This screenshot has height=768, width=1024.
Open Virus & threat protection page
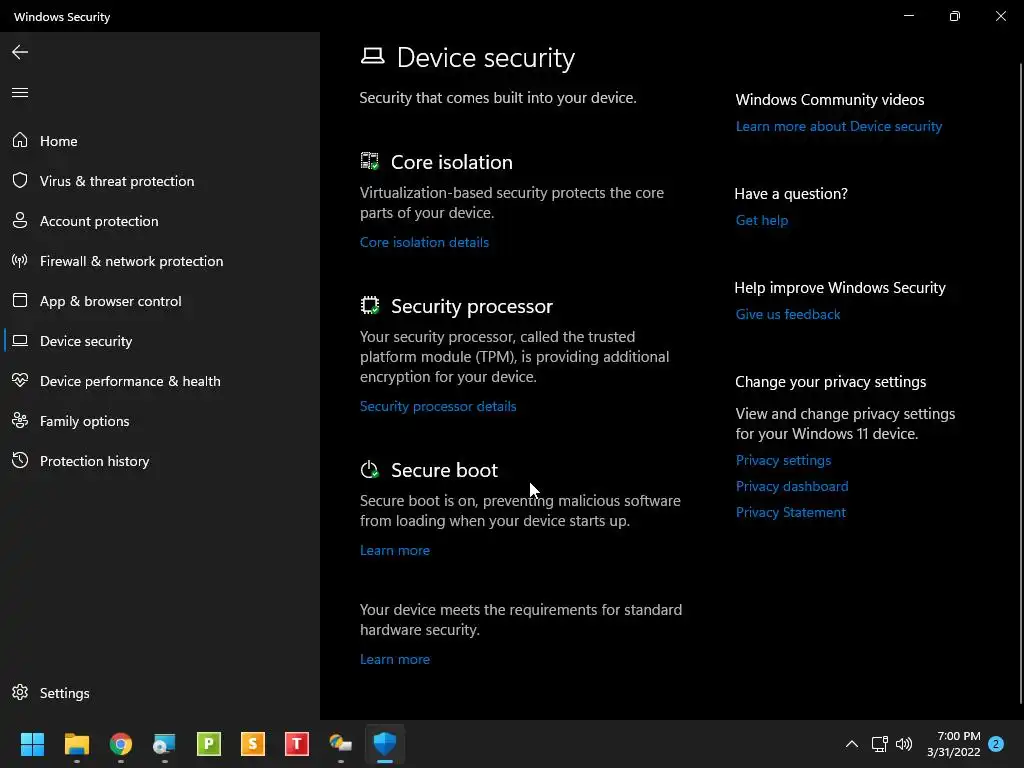pos(117,181)
